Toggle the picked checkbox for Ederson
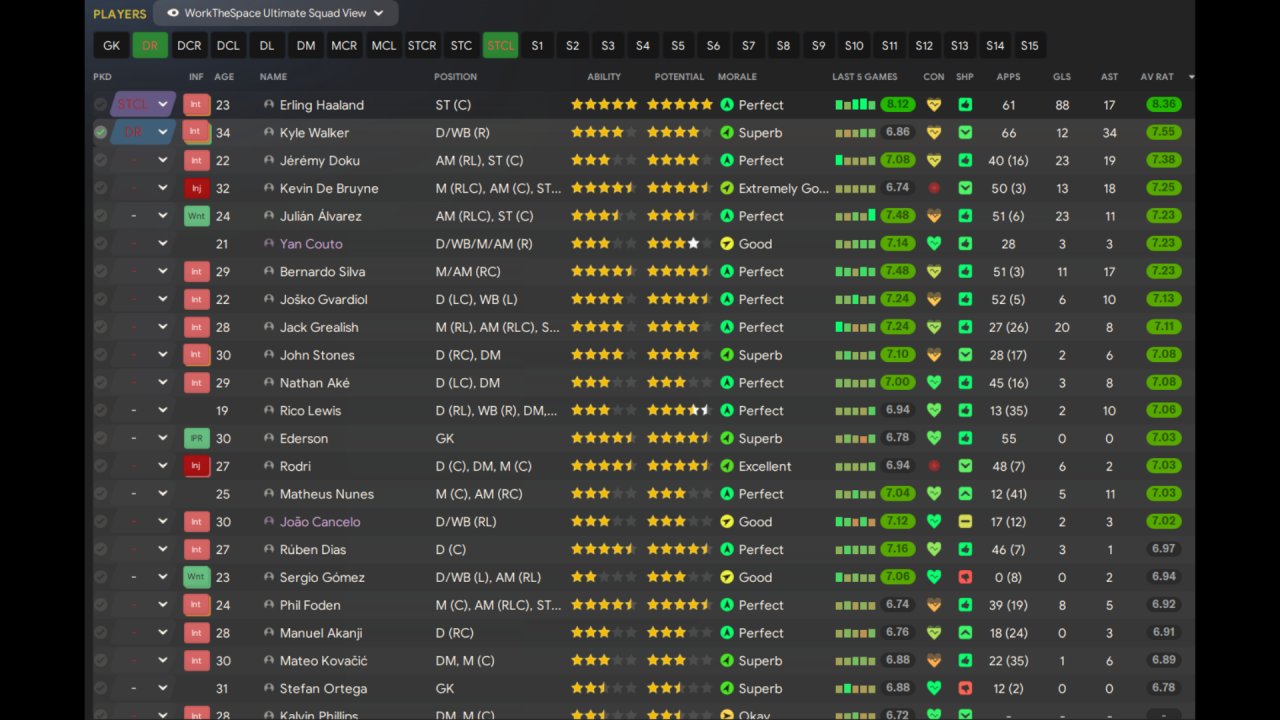 point(100,438)
